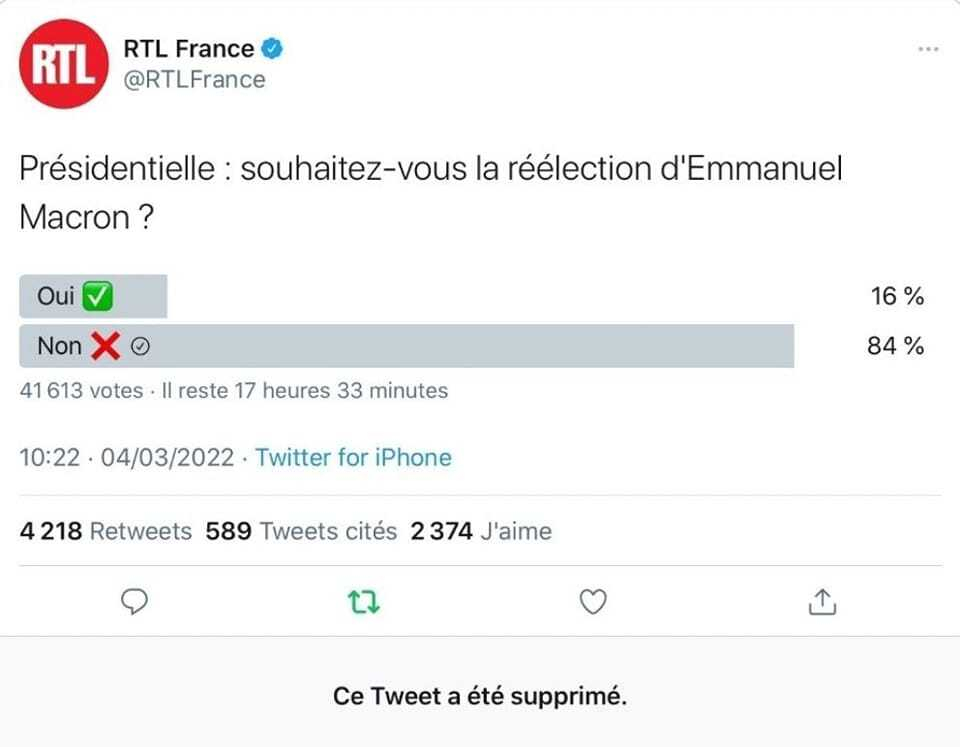
Task: Select the "Oui" poll option
Action: tap(58, 296)
